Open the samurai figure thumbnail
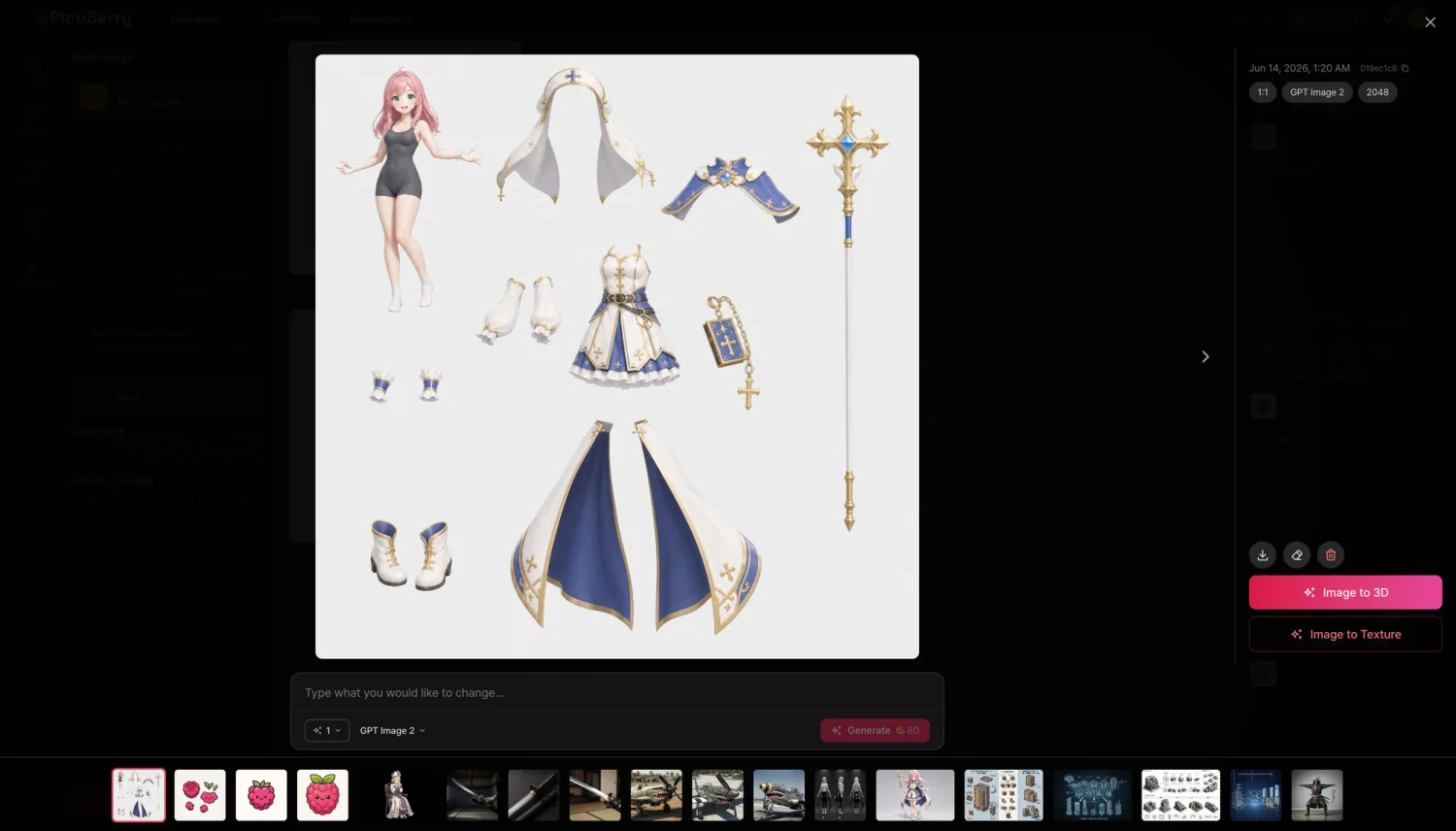Screen dimensions: 1456x831 click(1317, 795)
